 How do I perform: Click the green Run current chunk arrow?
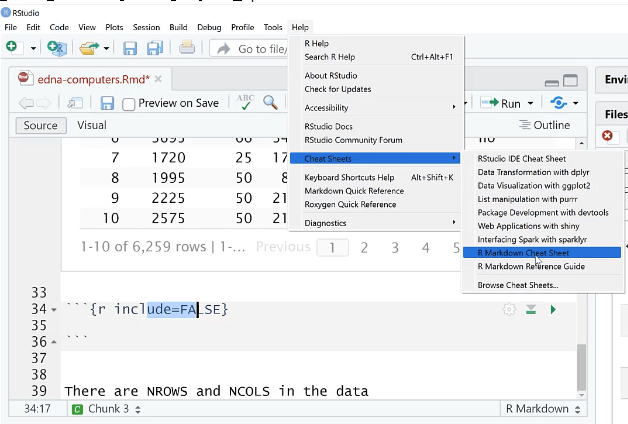553,309
